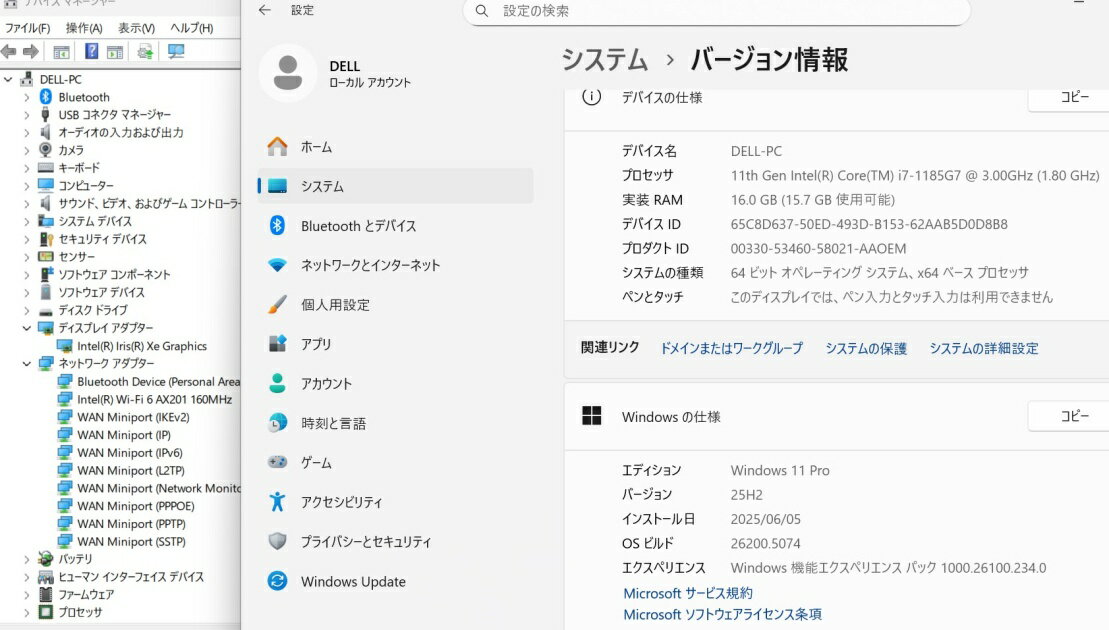Go to 個人用設定 in Settings
This screenshot has width=1109, height=630.
coord(335,305)
